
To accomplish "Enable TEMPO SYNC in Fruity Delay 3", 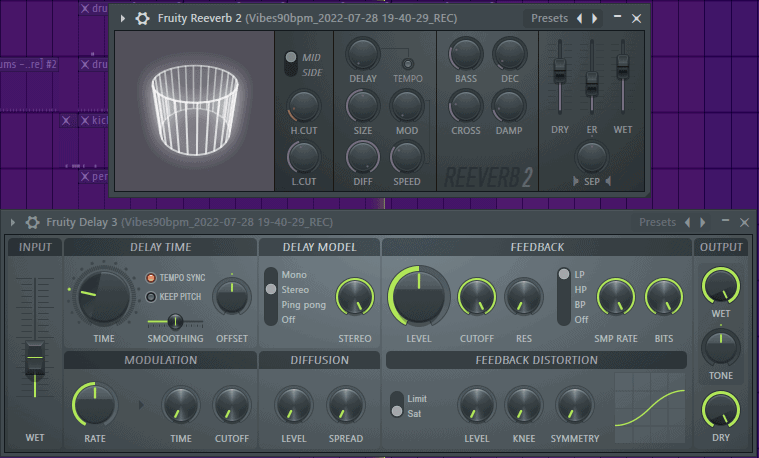I will 151,278.
